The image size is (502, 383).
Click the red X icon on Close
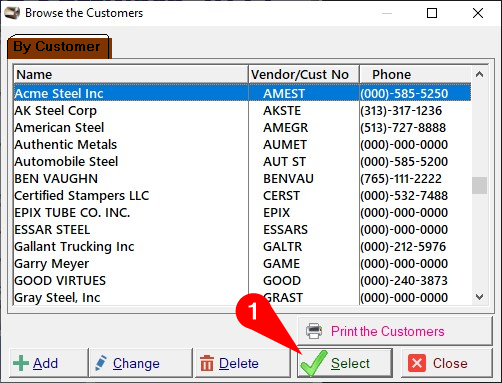417,363
